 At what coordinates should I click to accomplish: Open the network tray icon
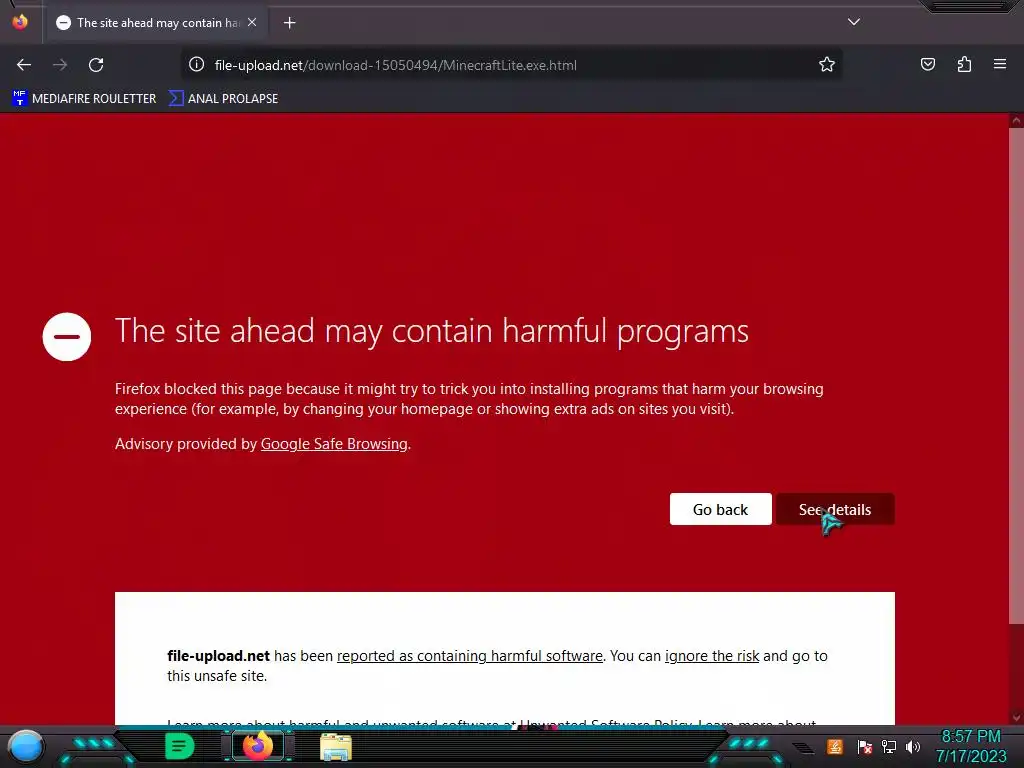(889, 746)
